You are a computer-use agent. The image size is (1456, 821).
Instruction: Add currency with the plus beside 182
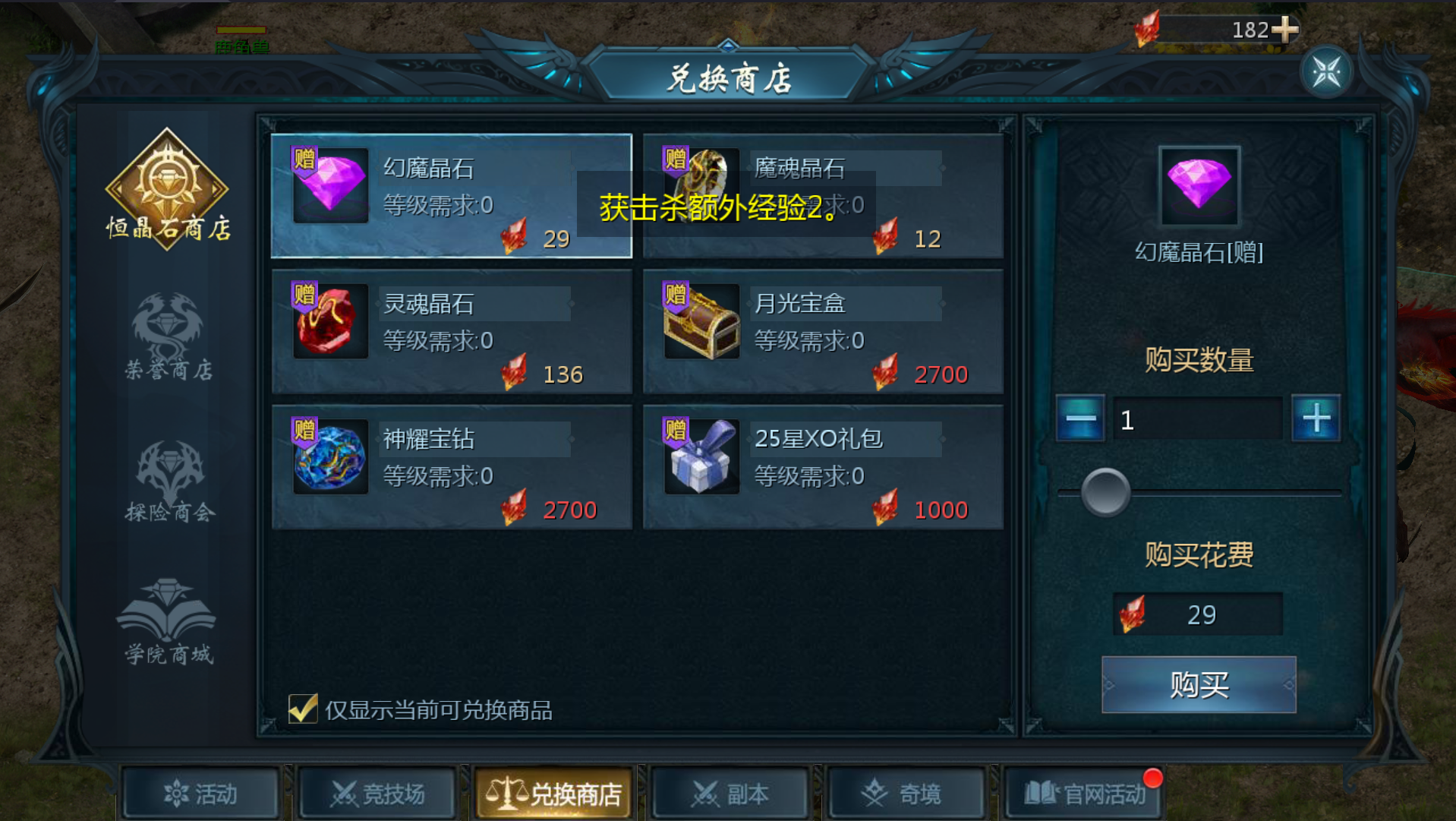[1284, 30]
